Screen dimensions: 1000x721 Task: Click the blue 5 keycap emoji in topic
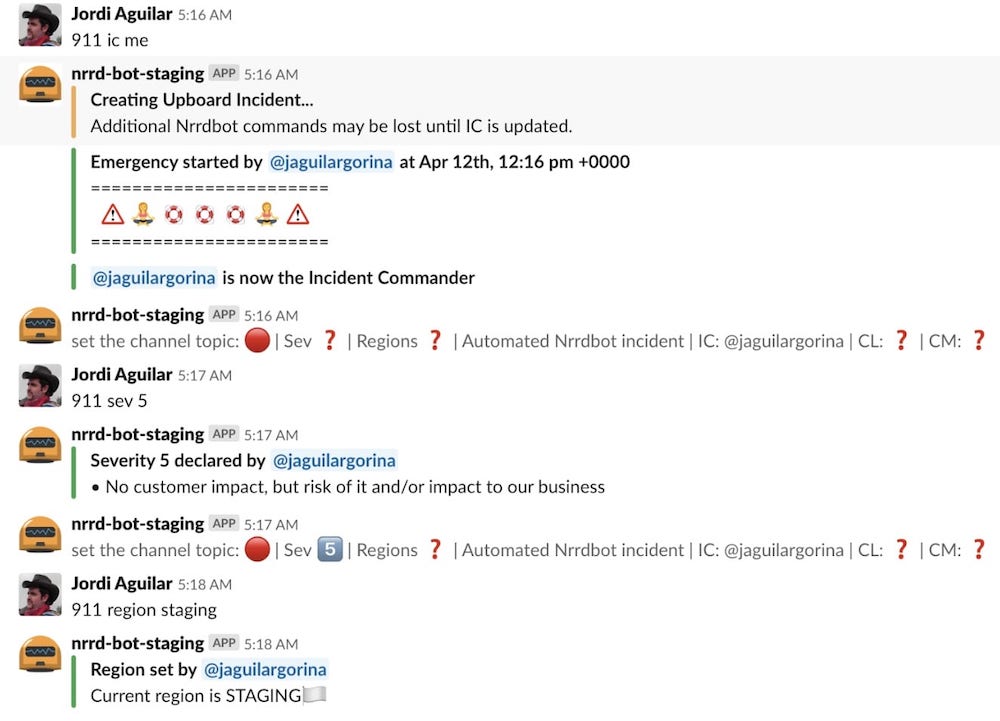pos(329,550)
